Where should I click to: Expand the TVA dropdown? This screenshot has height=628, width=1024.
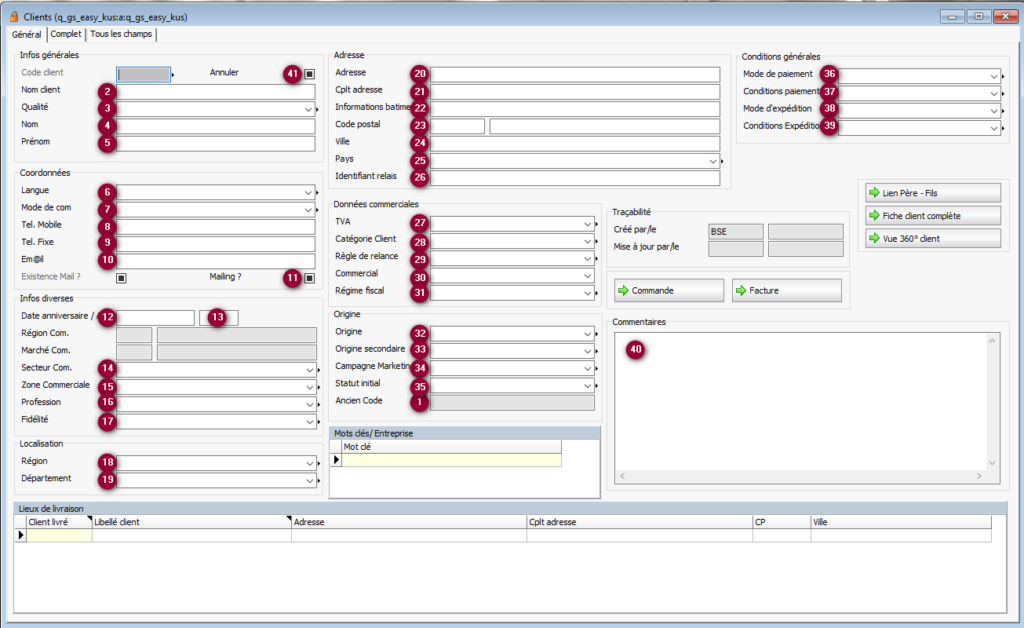tap(588, 224)
